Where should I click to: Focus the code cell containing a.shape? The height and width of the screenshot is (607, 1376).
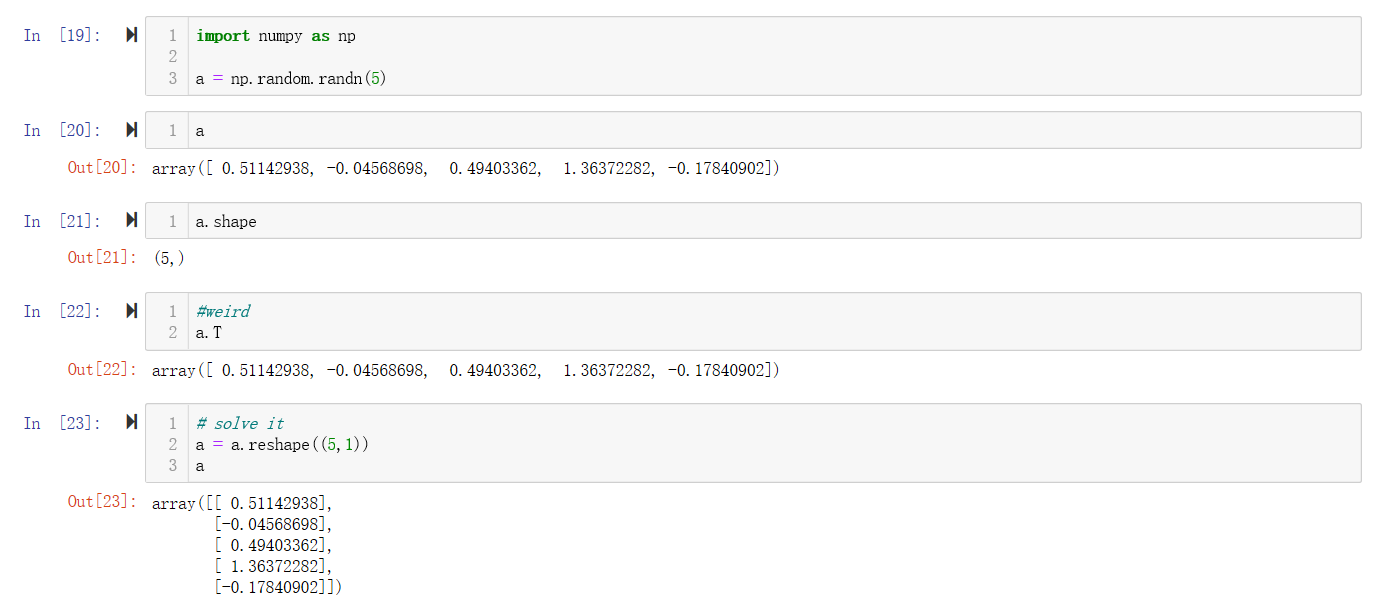[x=770, y=221]
